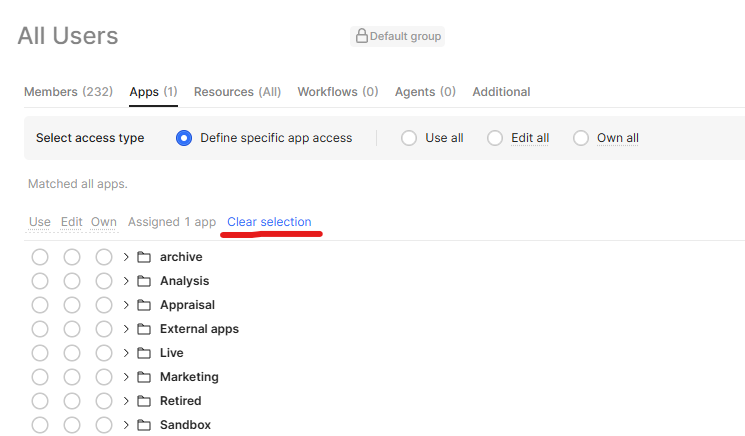The height and width of the screenshot is (436, 745).
Task: Click the lock icon beside Default group
Action: pos(362,36)
